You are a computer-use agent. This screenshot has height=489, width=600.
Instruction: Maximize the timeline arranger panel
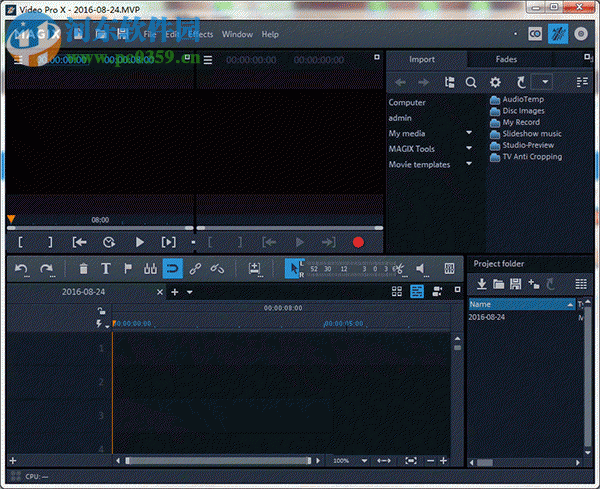click(457, 290)
